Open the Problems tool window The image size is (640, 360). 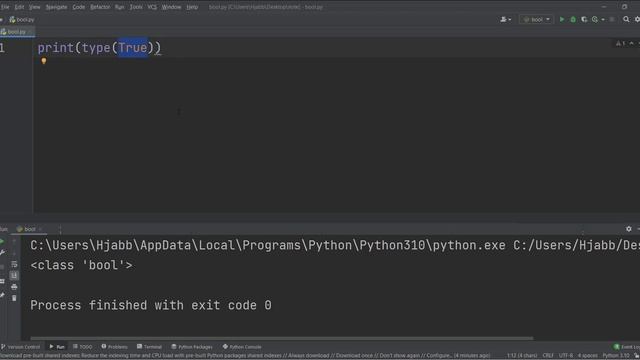tap(115, 347)
